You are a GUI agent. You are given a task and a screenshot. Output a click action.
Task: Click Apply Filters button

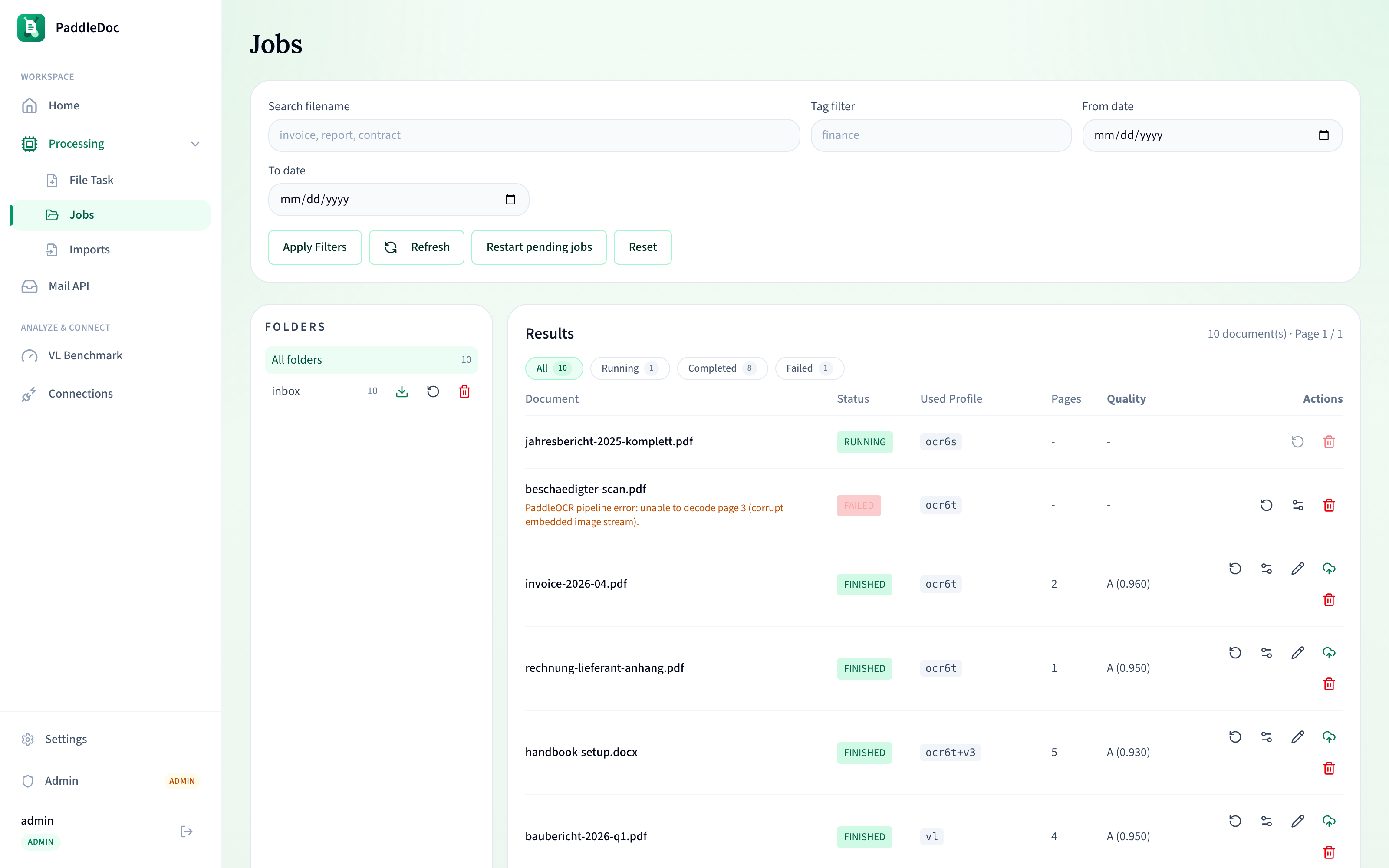[x=315, y=247]
